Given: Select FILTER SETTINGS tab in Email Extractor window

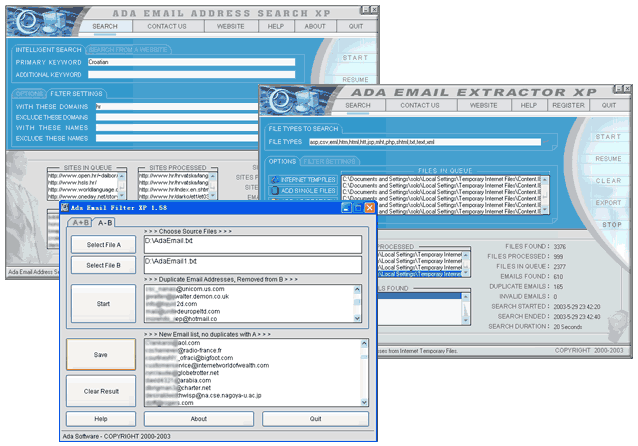Looking at the screenshot, I should click(x=330, y=162).
